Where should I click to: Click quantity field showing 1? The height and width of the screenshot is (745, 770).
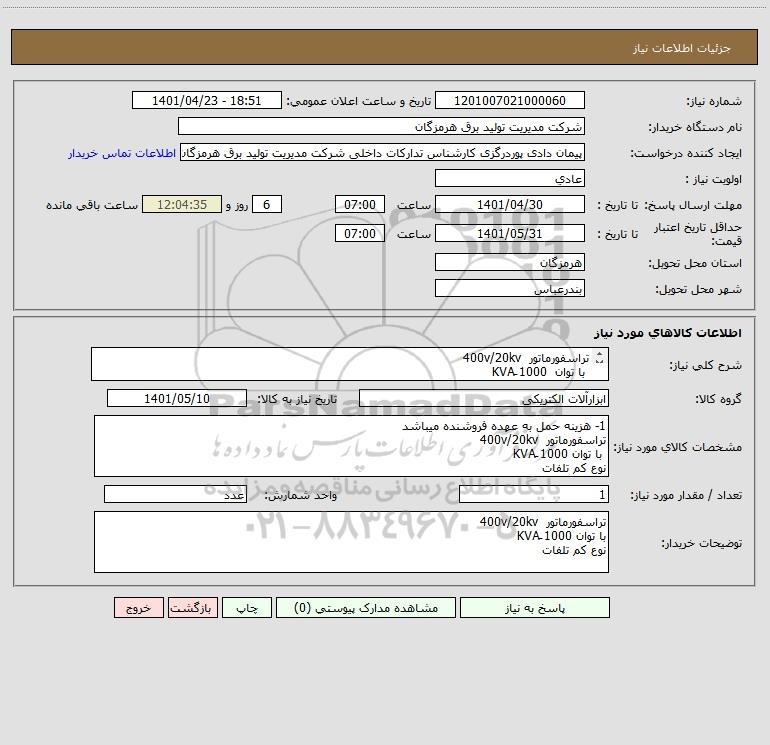tap(534, 495)
